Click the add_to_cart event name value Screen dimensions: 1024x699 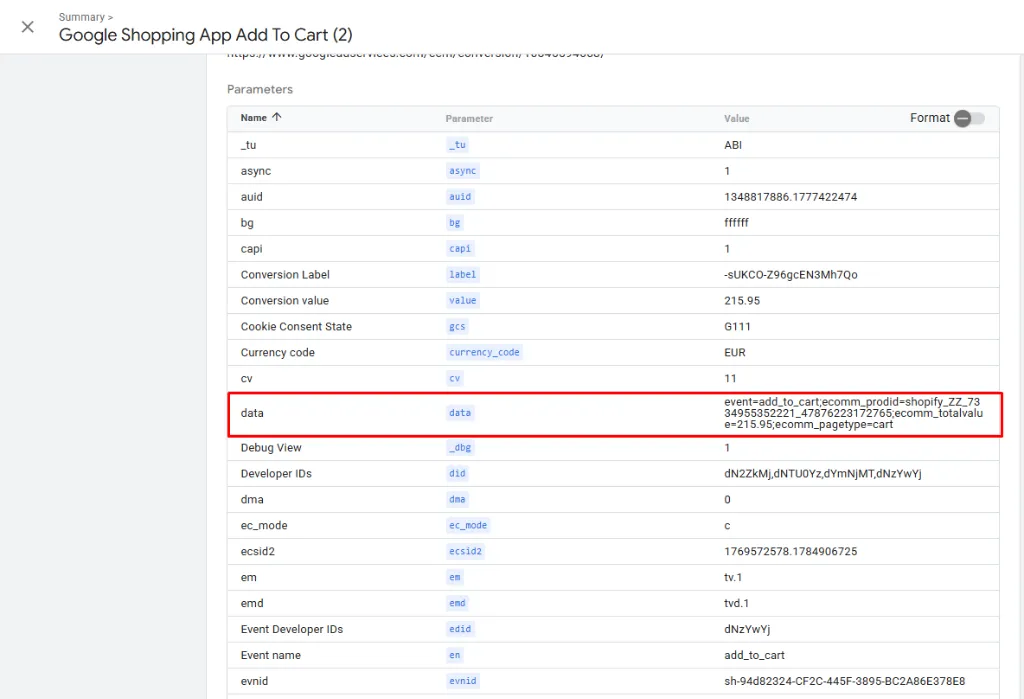[754, 655]
